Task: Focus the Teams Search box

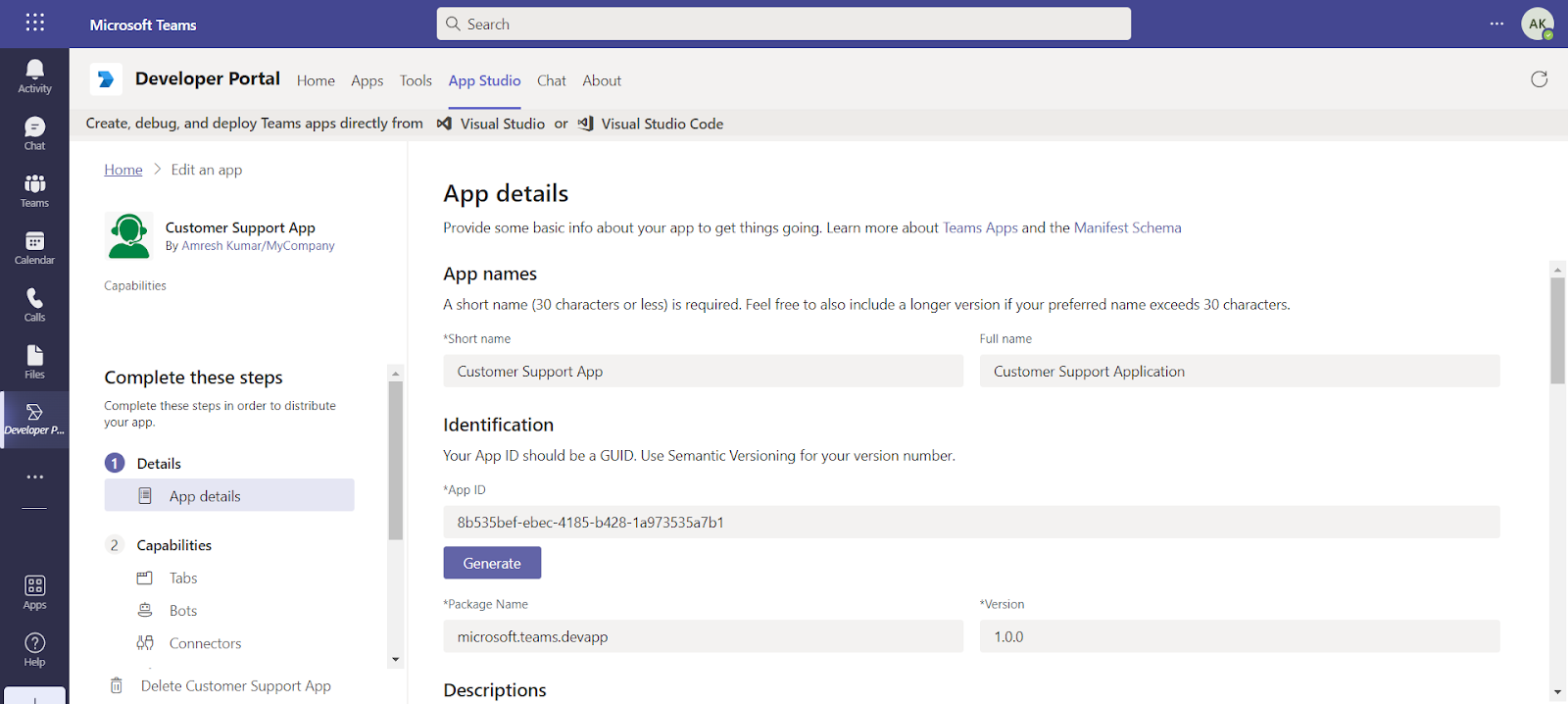Action: coord(784,24)
